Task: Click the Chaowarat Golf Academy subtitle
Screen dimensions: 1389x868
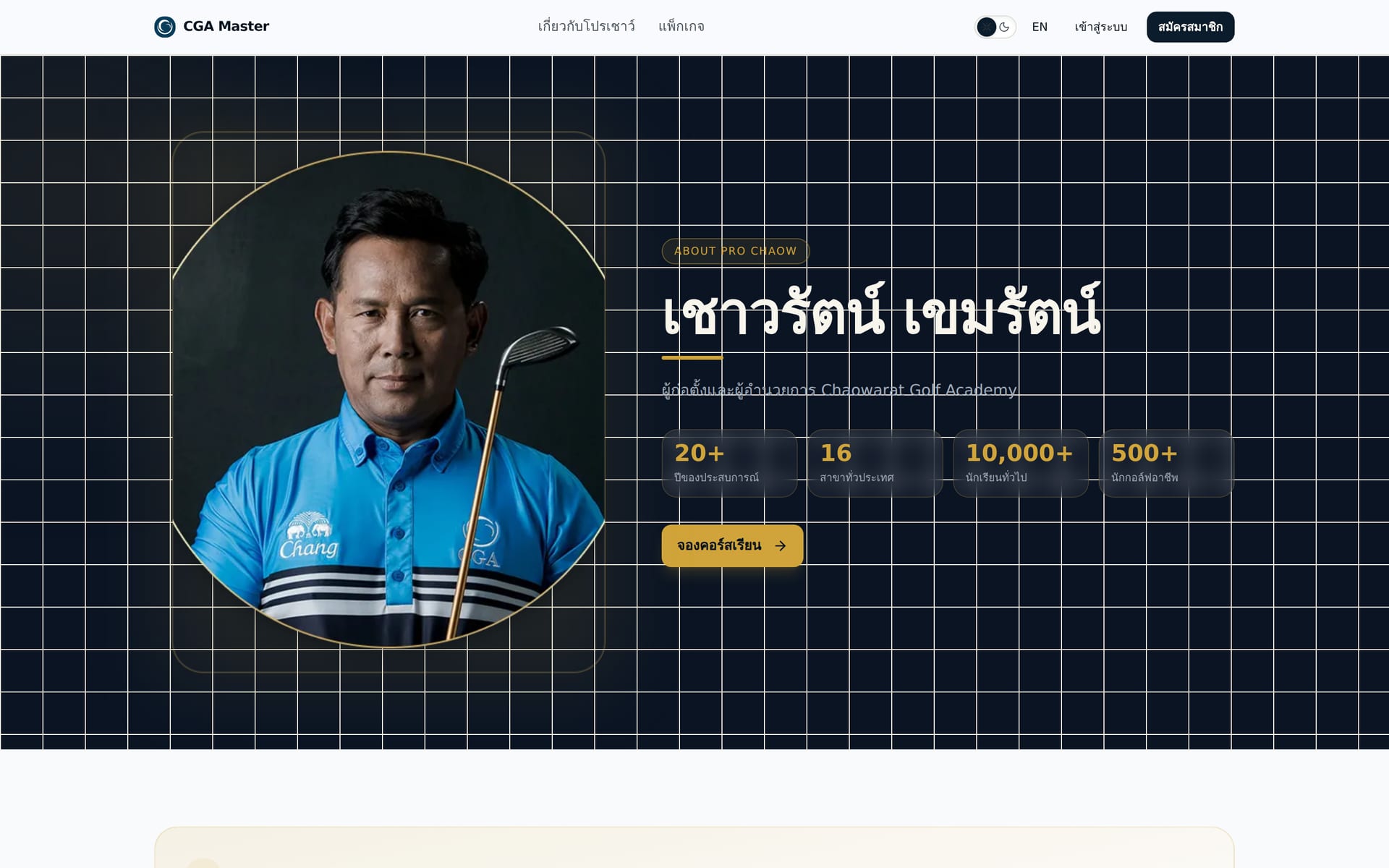Action: pyautogui.click(x=839, y=390)
